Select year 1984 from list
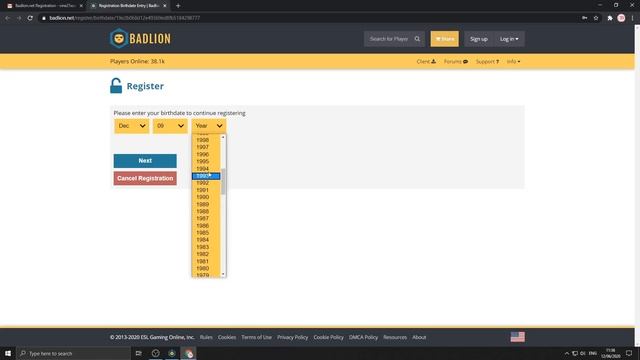The width and height of the screenshot is (640, 360). [206, 240]
